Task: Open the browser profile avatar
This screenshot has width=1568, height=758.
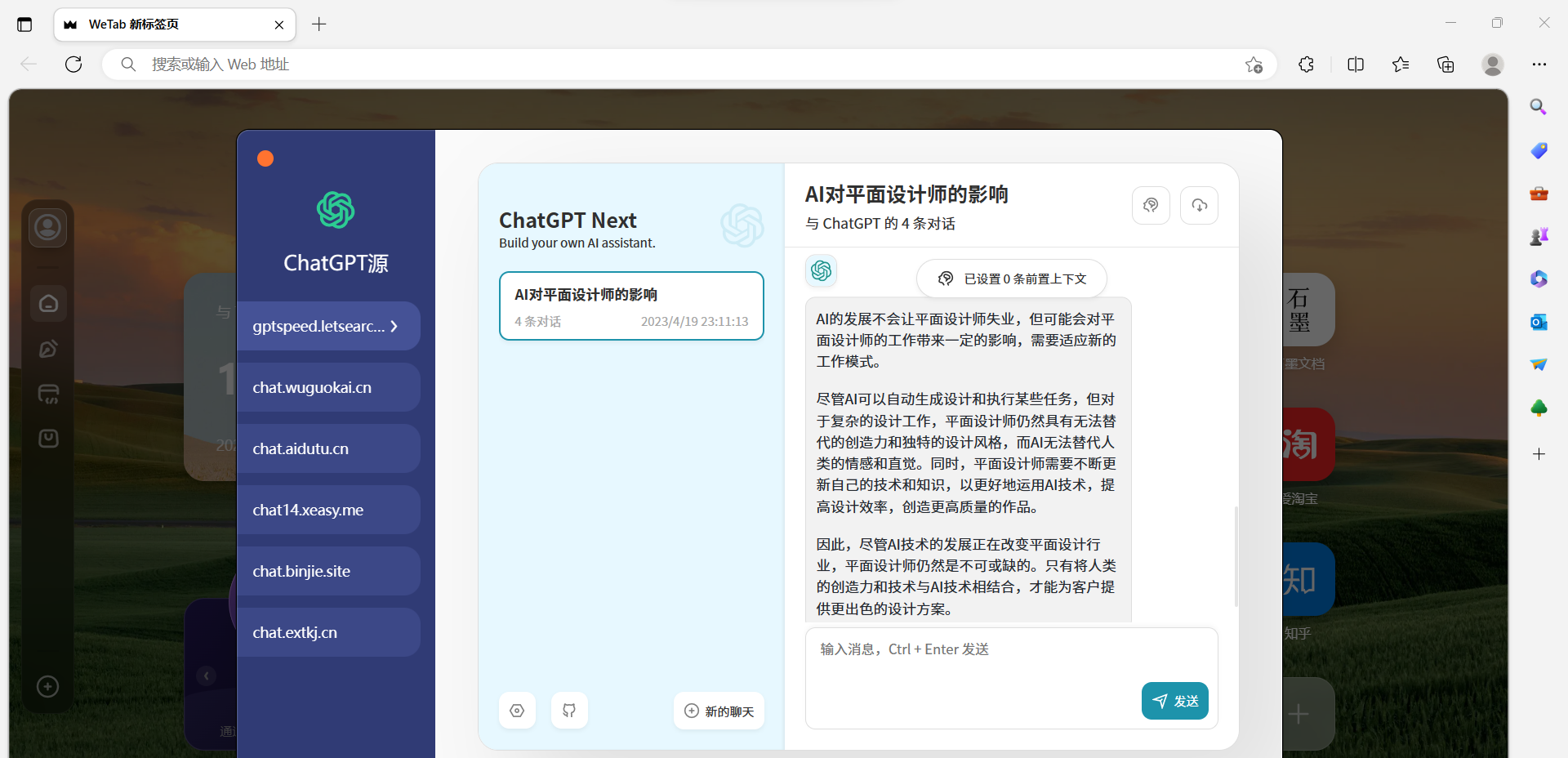Action: (x=1493, y=65)
